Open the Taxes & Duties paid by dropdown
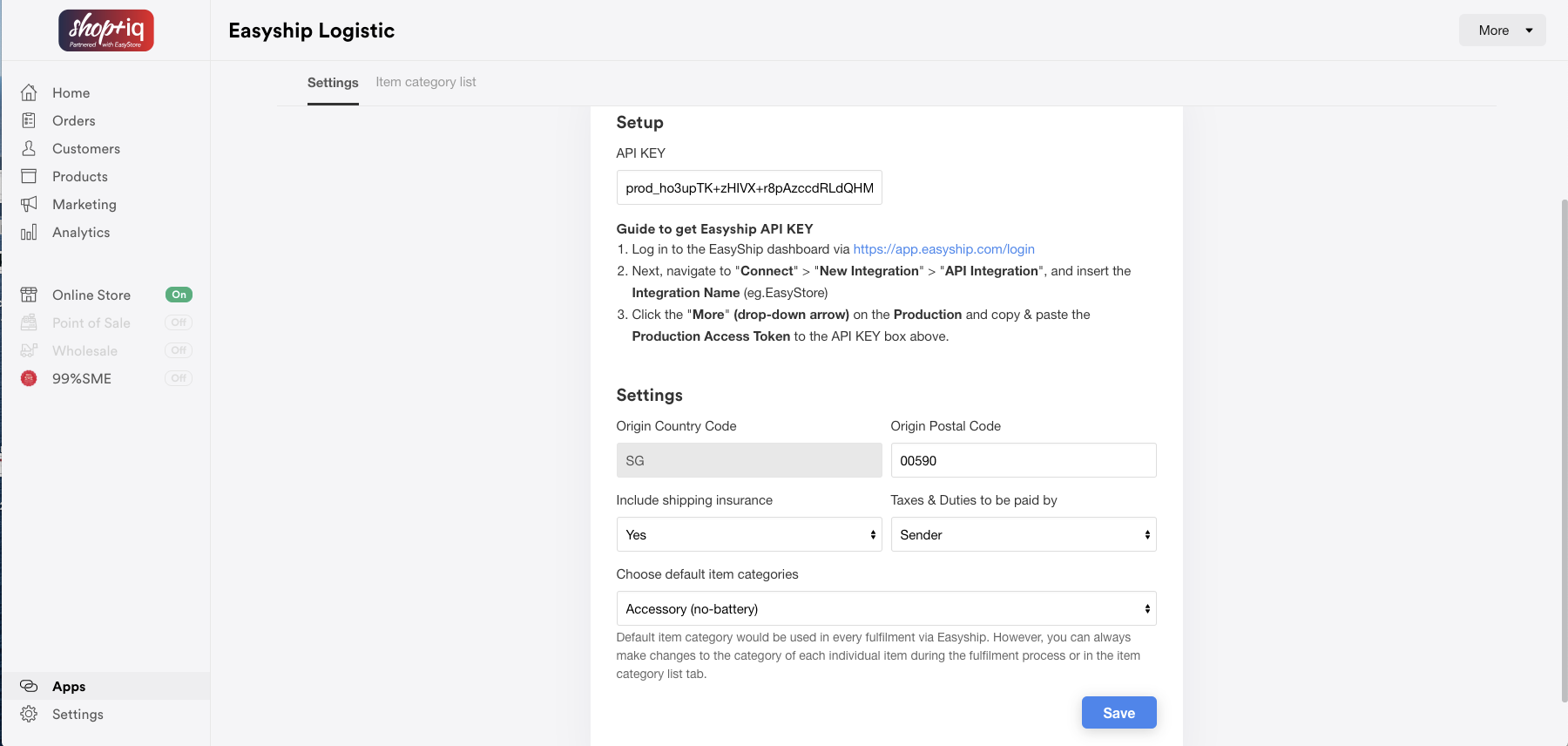Image resolution: width=1568 pixels, height=746 pixels. pos(1024,534)
